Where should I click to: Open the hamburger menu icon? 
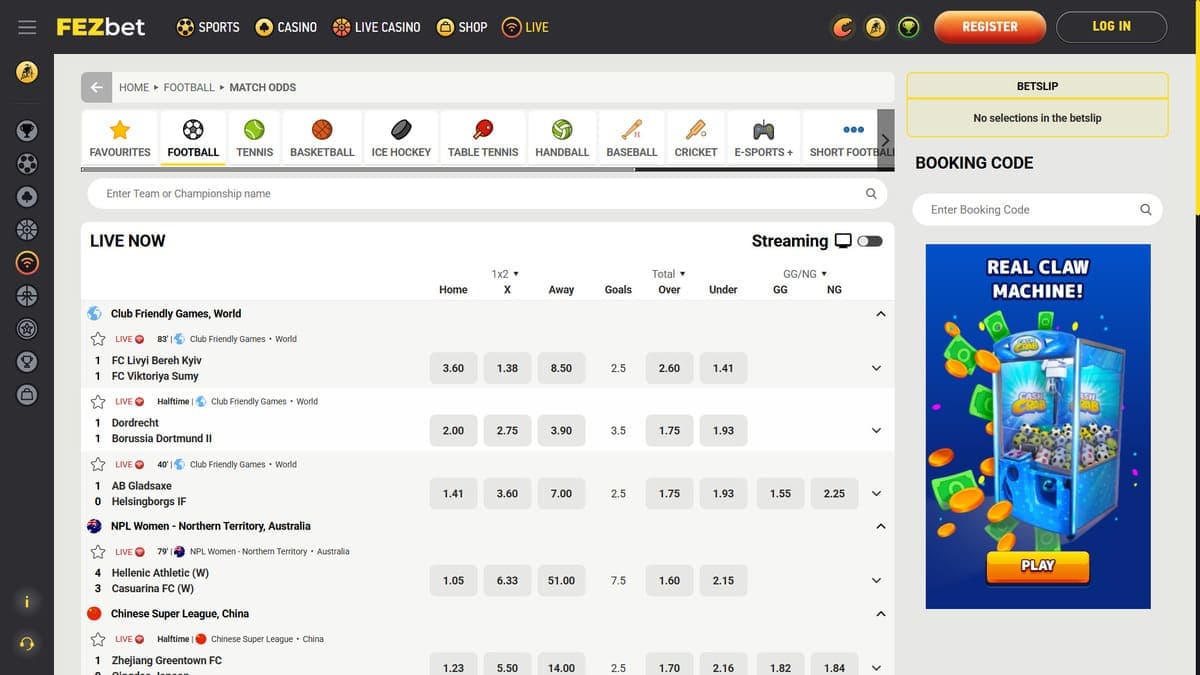[x=27, y=27]
